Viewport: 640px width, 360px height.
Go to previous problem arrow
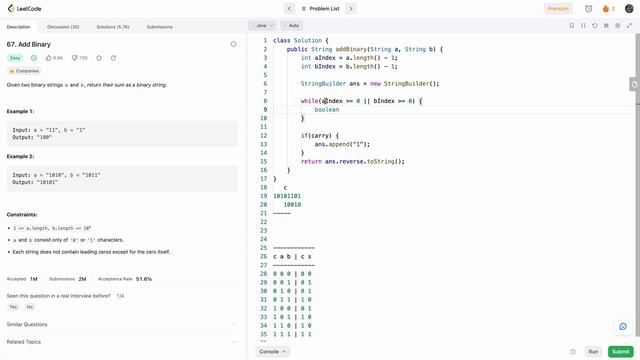(x=289, y=9)
